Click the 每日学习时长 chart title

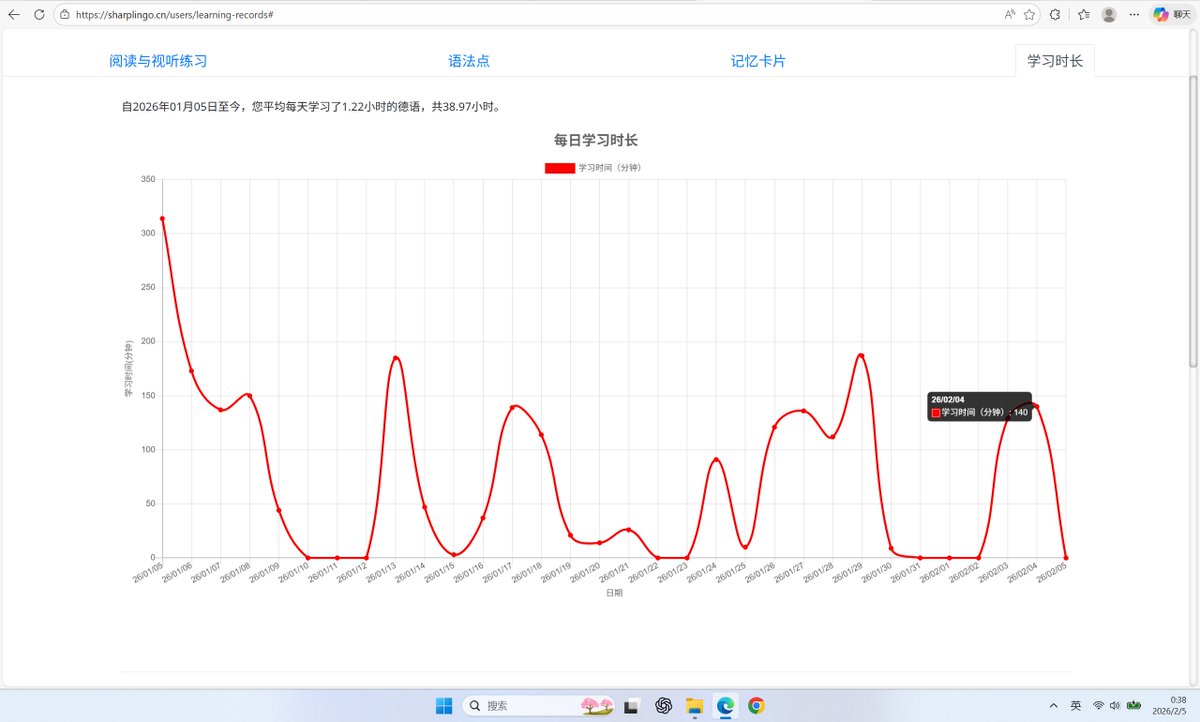(x=596, y=140)
